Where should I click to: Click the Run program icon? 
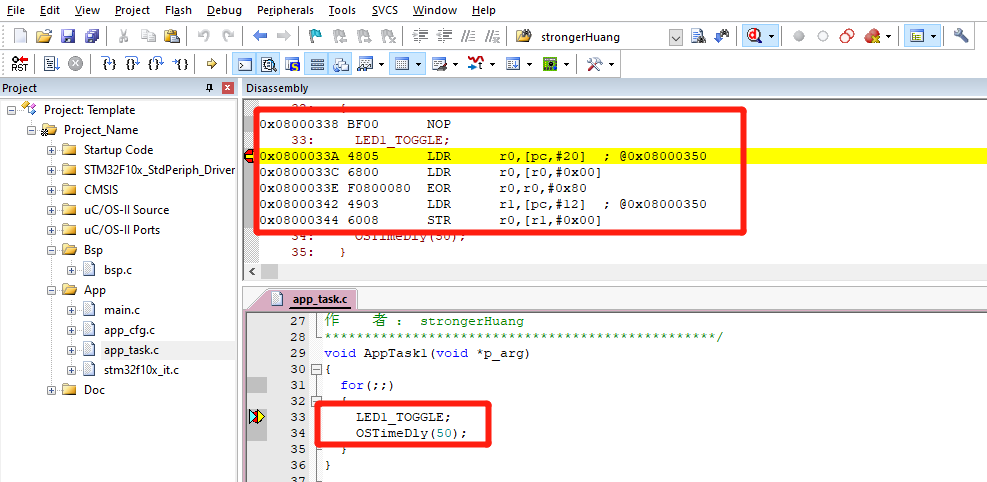pos(50,64)
